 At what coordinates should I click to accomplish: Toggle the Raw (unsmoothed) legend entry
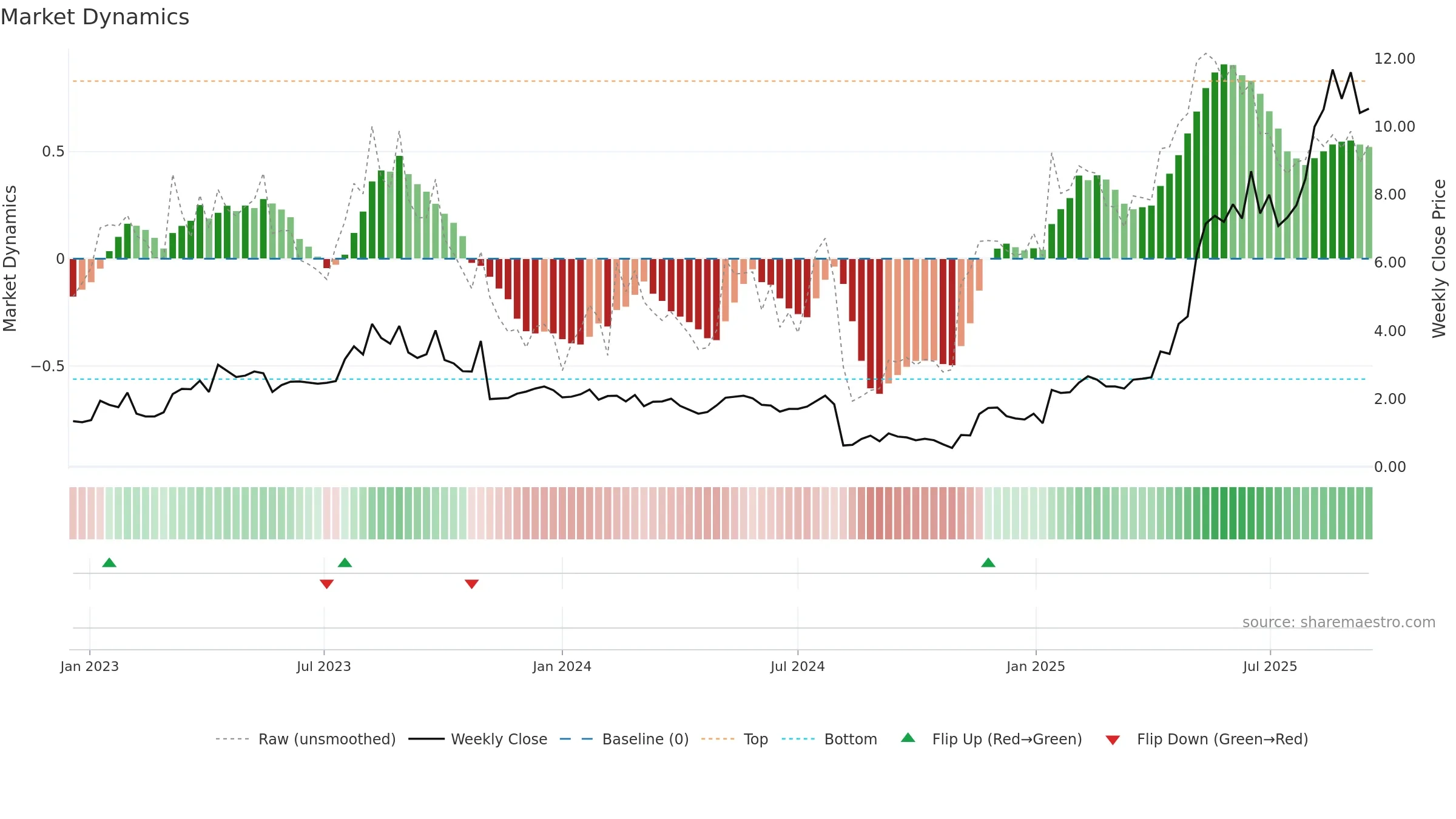[x=305, y=739]
